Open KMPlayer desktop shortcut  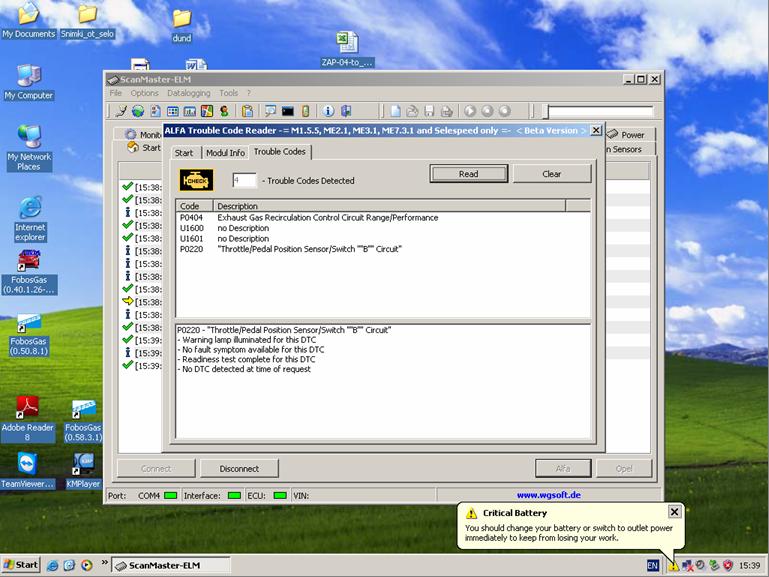86,465
